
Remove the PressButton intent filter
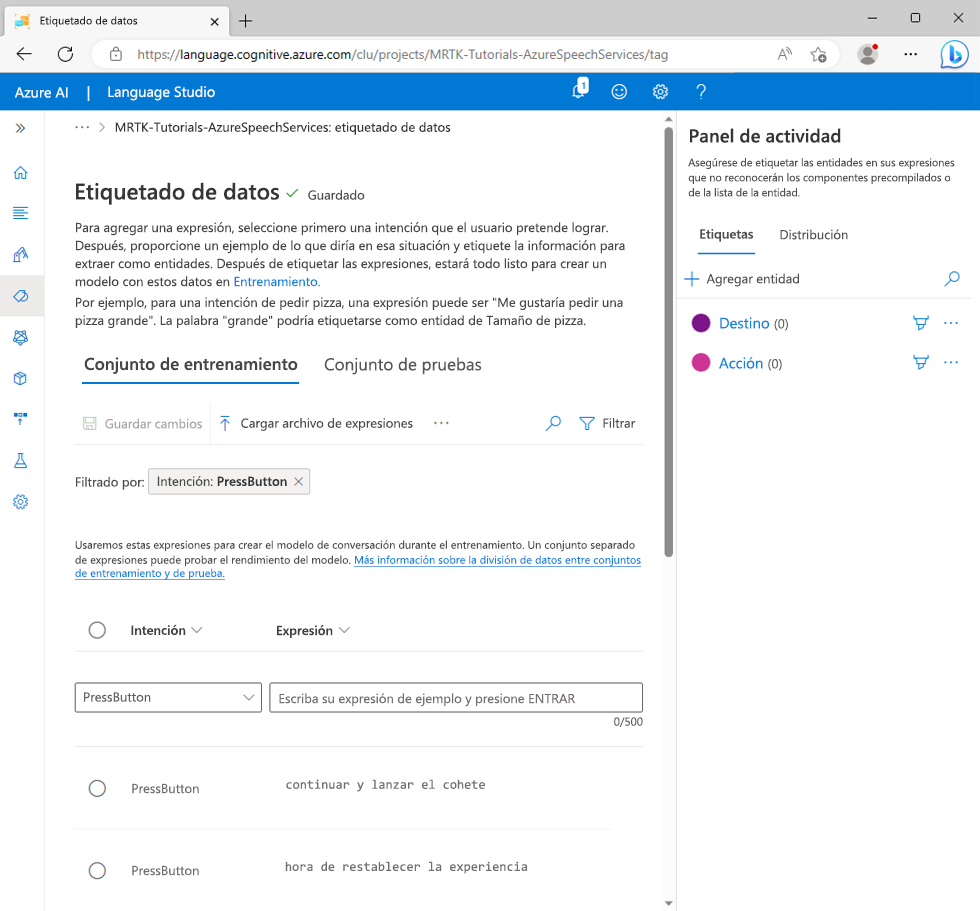(x=299, y=481)
